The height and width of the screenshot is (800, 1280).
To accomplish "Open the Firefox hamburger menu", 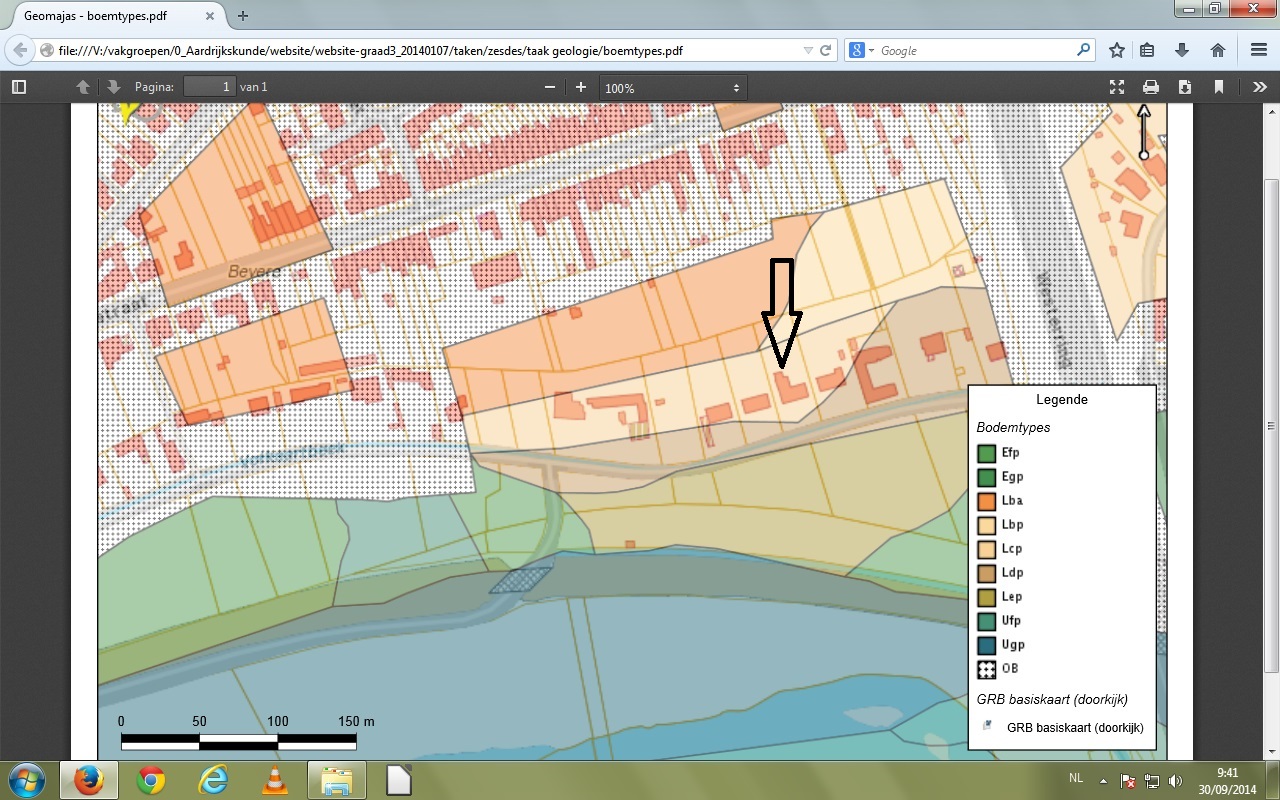I will pos(1258,50).
